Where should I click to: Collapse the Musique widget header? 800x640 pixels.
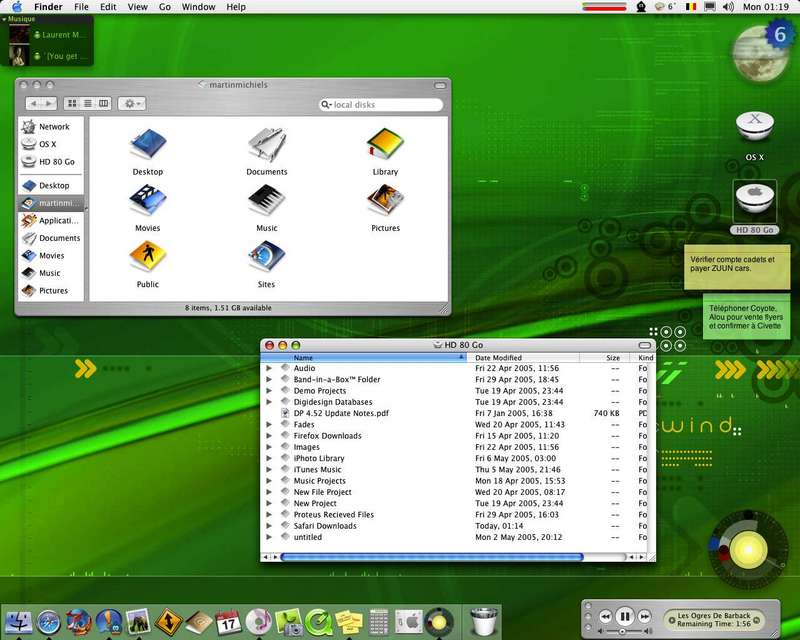[x=5, y=19]
